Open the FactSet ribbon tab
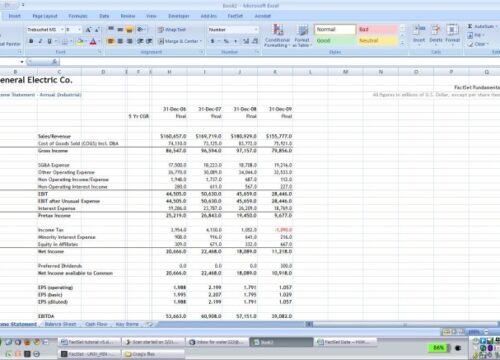Screen dimensions: 500x360 point(235,16)
